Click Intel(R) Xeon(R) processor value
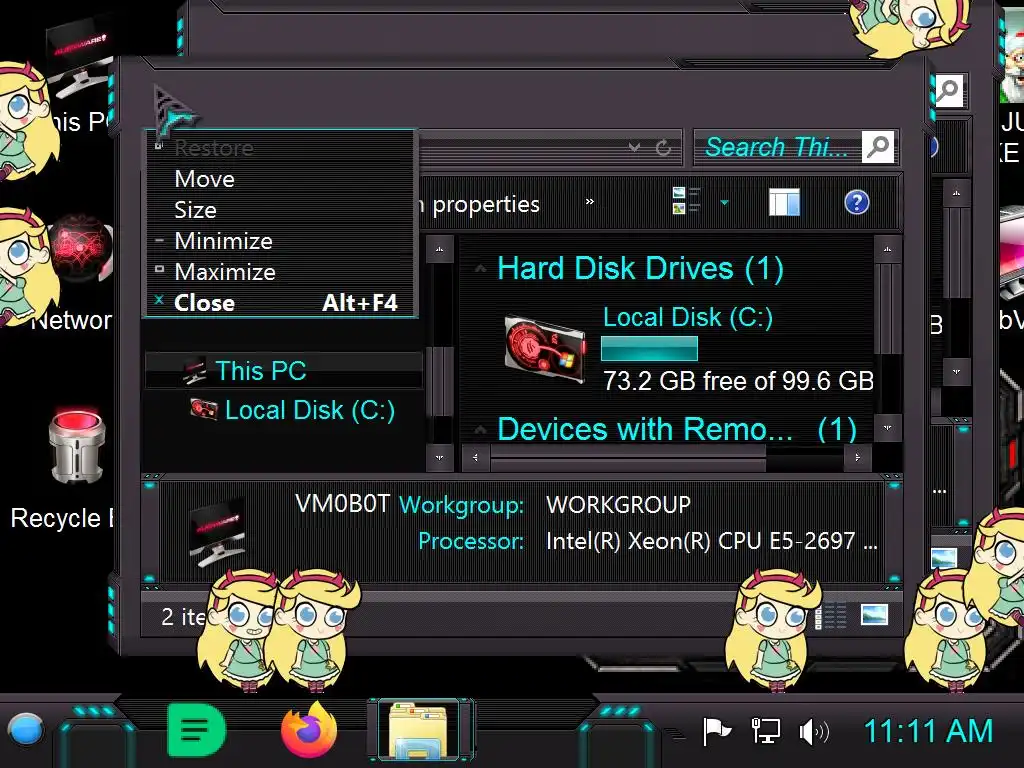Screen dimensions: 1024x768 point(712,541)
